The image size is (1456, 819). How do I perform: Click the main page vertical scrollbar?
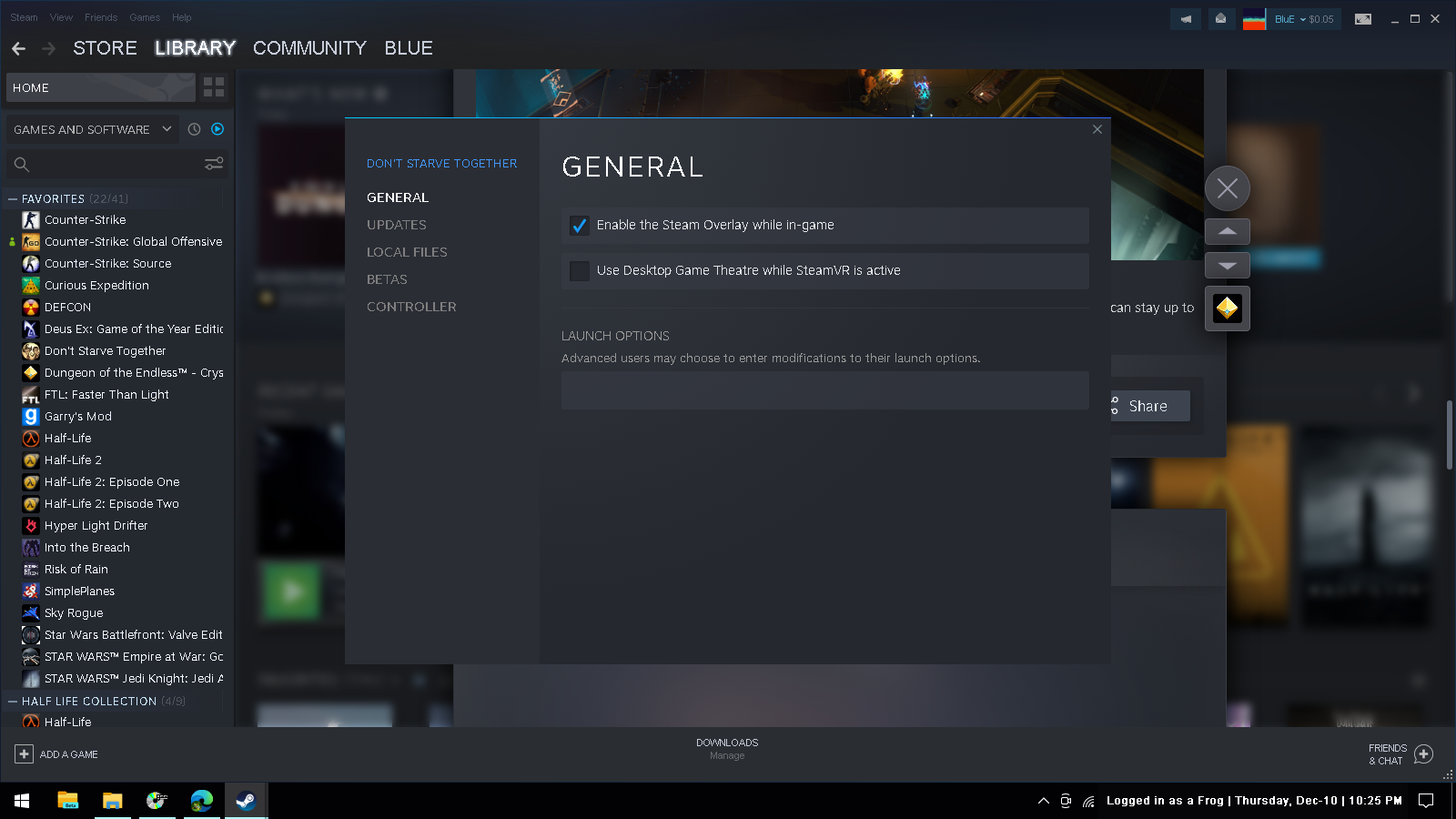pyautogui.click(x=1450, y=436)
